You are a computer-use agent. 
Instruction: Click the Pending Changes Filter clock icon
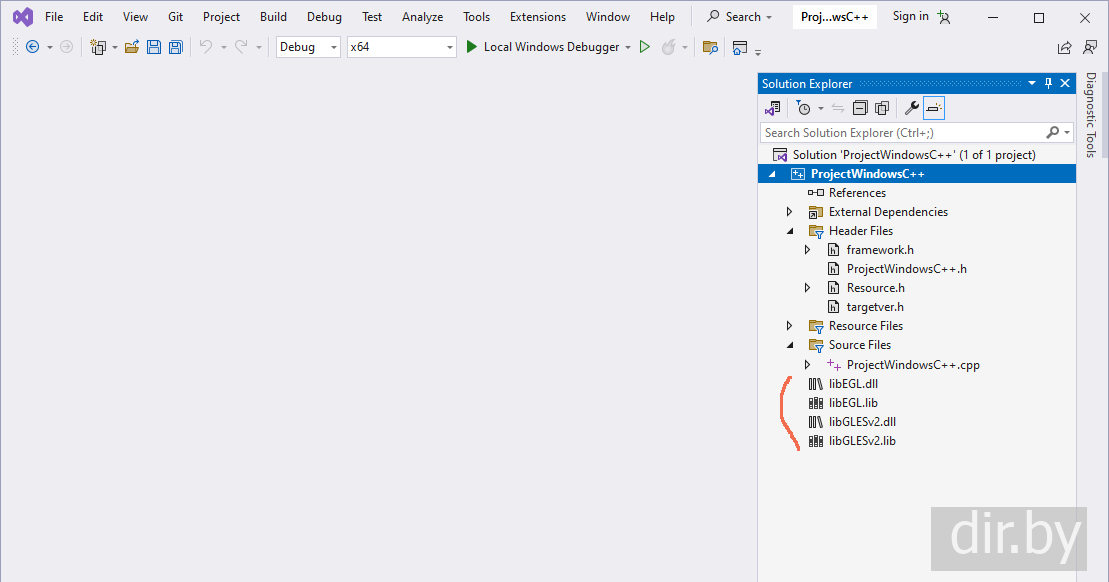[x=803, y=108]
